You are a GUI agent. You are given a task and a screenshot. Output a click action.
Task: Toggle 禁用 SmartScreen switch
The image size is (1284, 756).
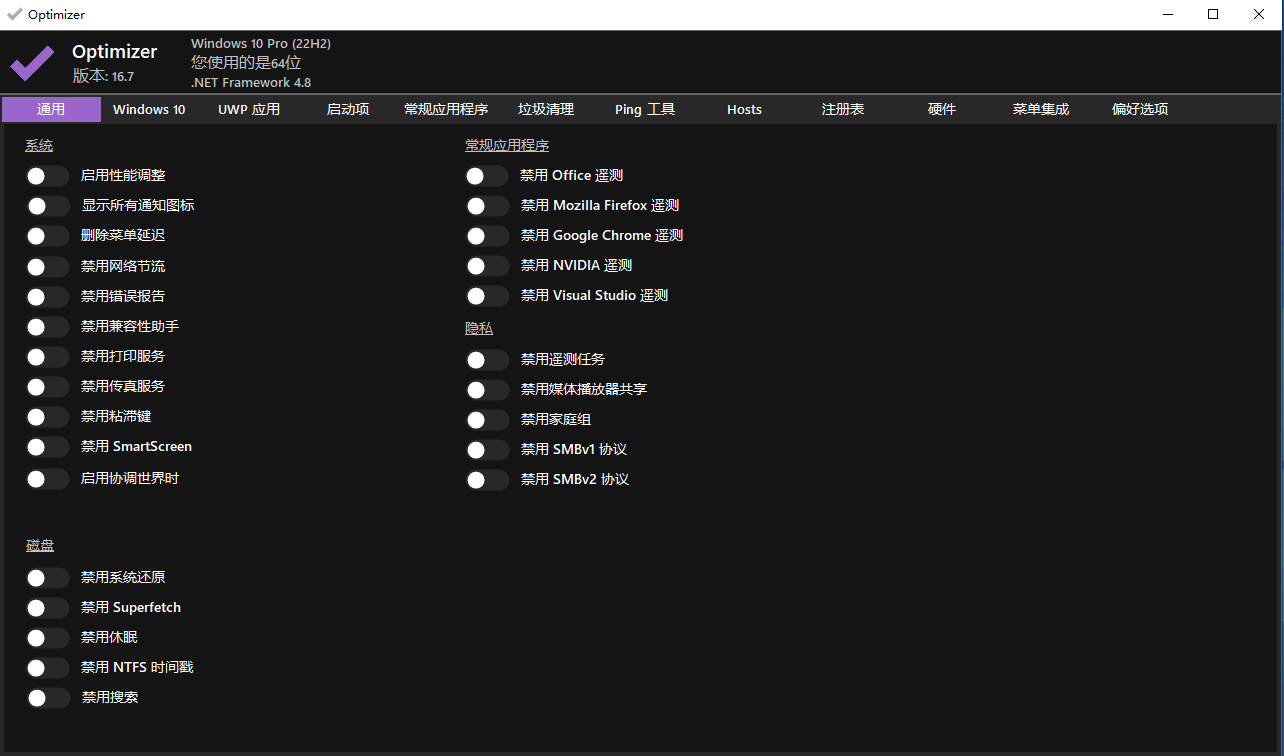48,447
